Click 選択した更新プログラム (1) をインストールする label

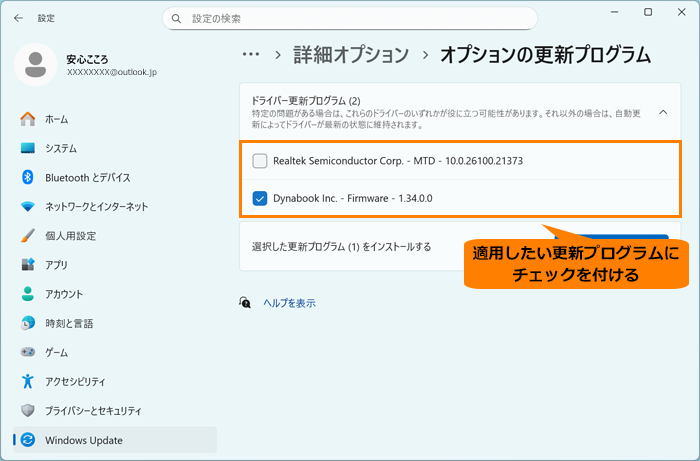click(342, 247)
